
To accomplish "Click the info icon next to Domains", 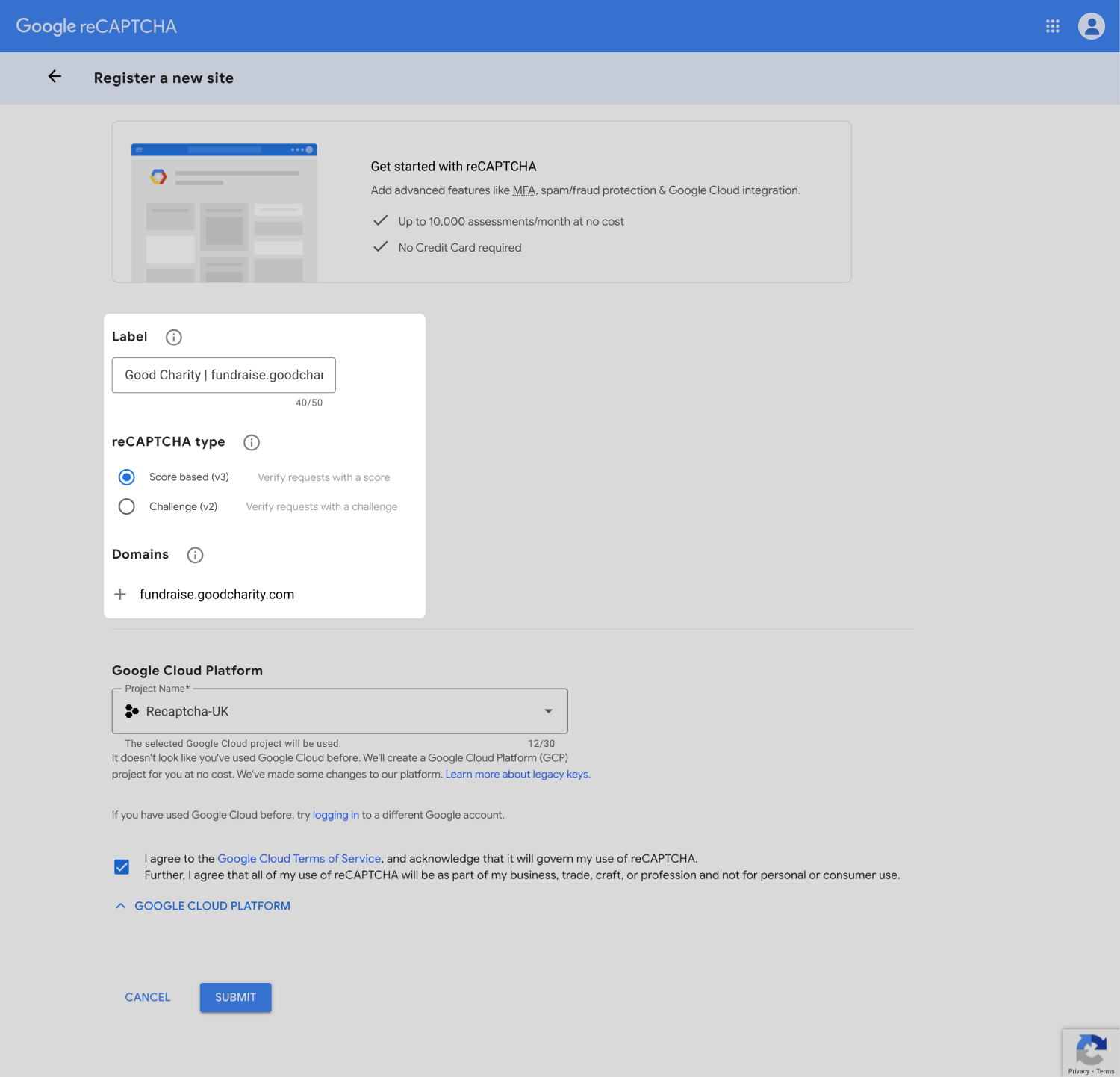I will click(195, 555).
